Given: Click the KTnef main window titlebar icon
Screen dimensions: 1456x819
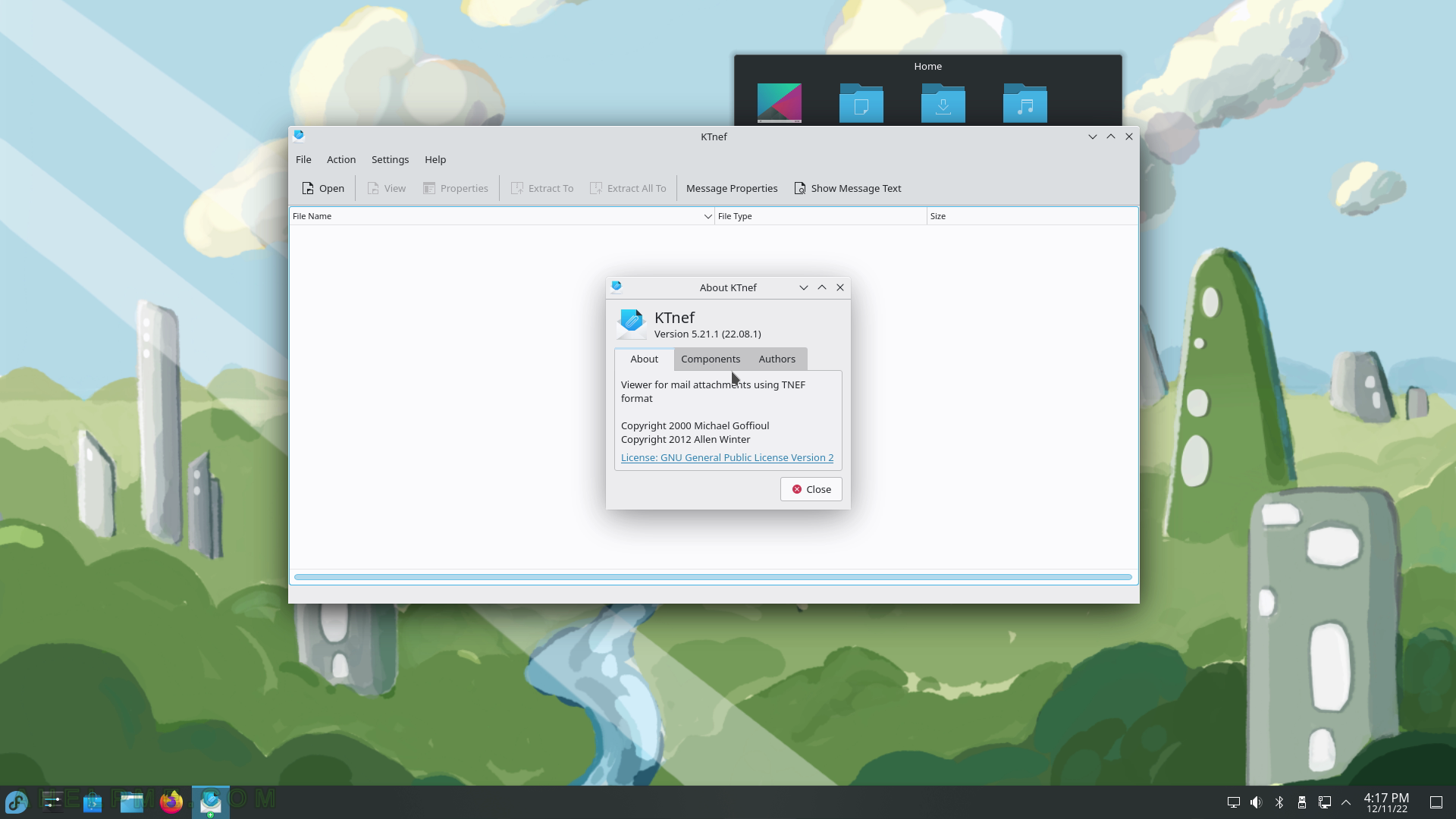Looking at the screenshot, I should (x=299, y=136).
